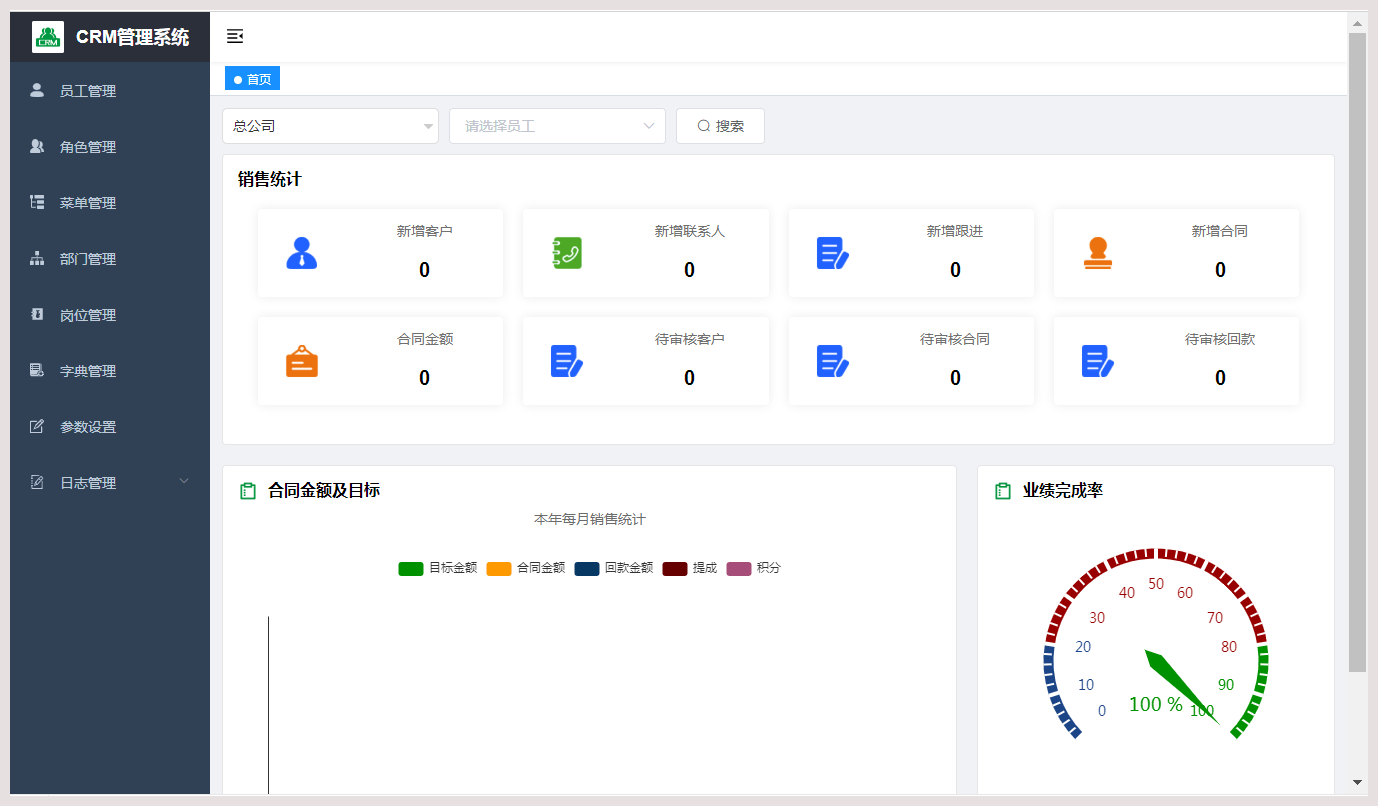
Task: Select the 首页 tab
Action: tap(252, 79)
